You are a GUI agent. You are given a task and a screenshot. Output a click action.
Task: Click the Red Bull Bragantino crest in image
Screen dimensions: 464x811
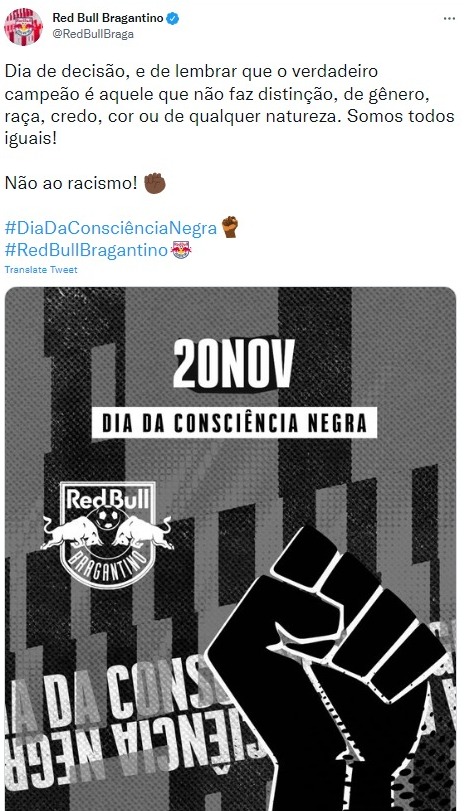tap(107, 535)
